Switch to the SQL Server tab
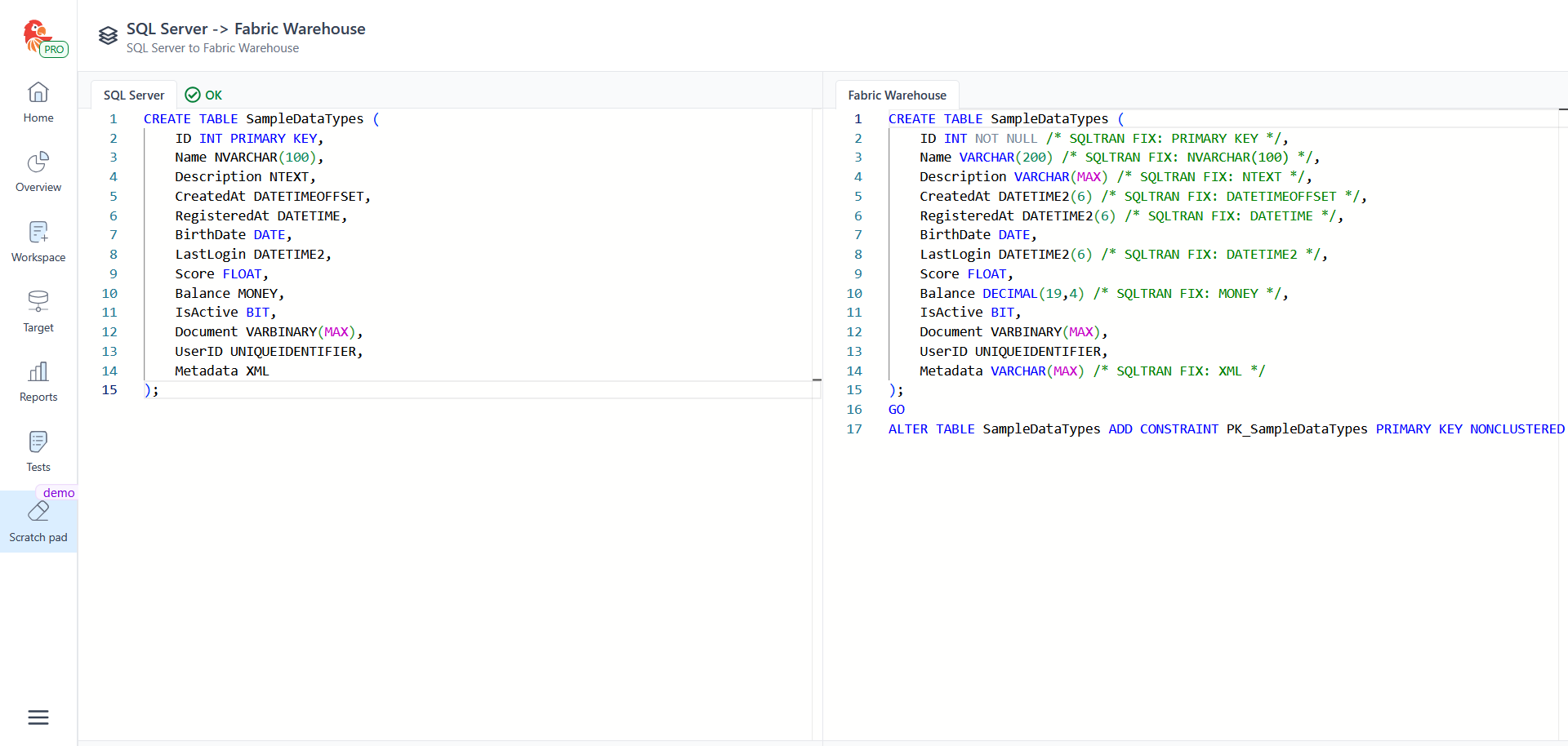Image resolution: width=1568 pixels, height=746 pixels. (134, 95)
